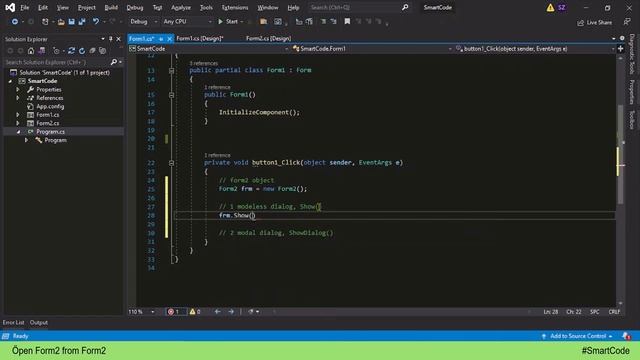Open Solution Explorer window position dropdown
The width and height of the screenshot is (640, 360).
click(x=103, y=39)
